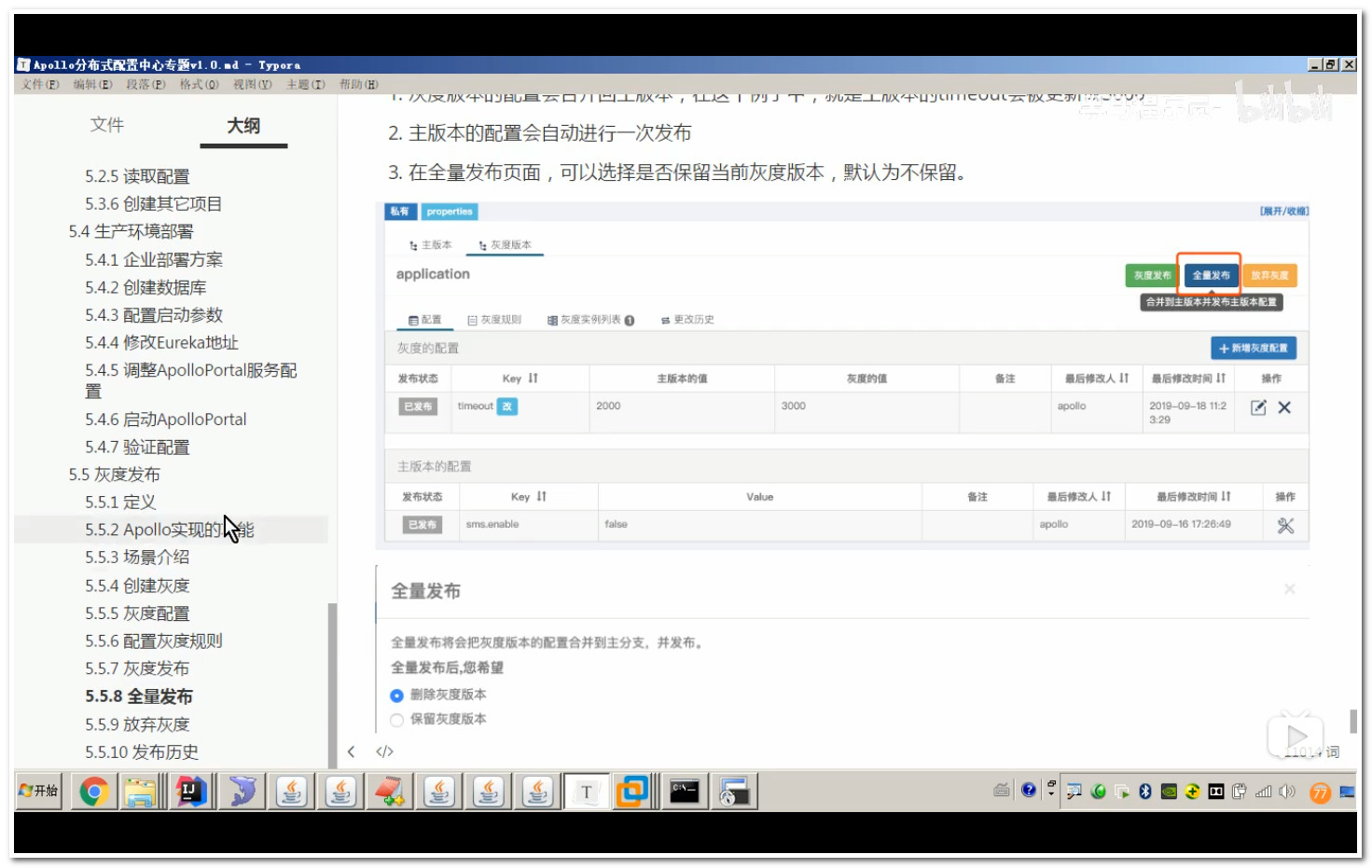This screenshot has width=1372, height=868.
Task: Click the 新增灰度配置 button
Action: [x=1254, y=348]
